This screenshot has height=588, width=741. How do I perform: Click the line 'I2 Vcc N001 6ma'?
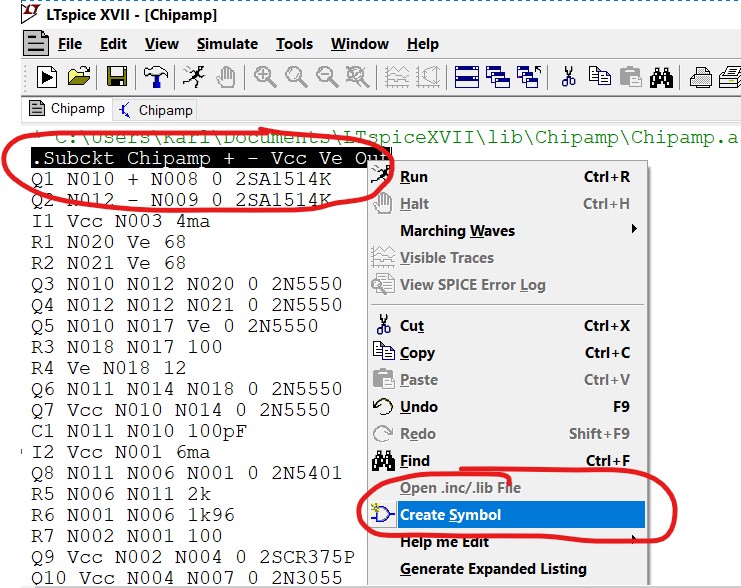(x=121, y=452)
